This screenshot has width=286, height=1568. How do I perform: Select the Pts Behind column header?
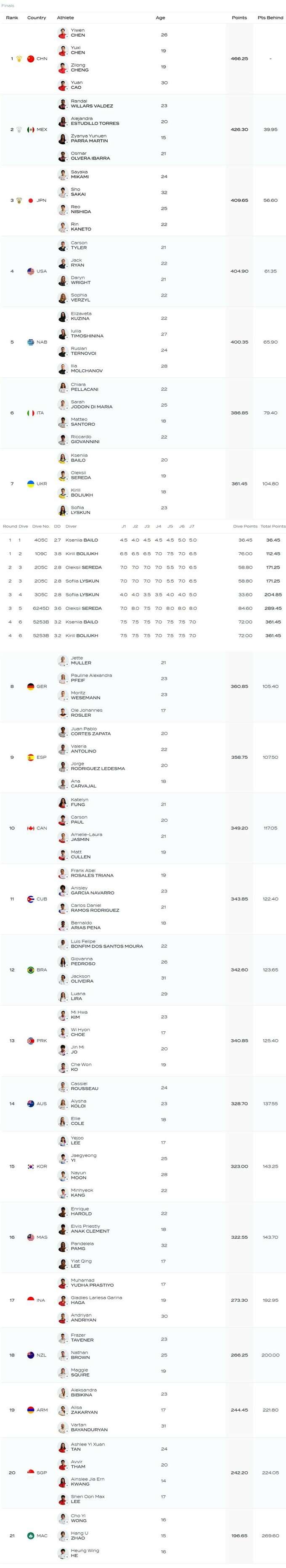pos(270,18)
